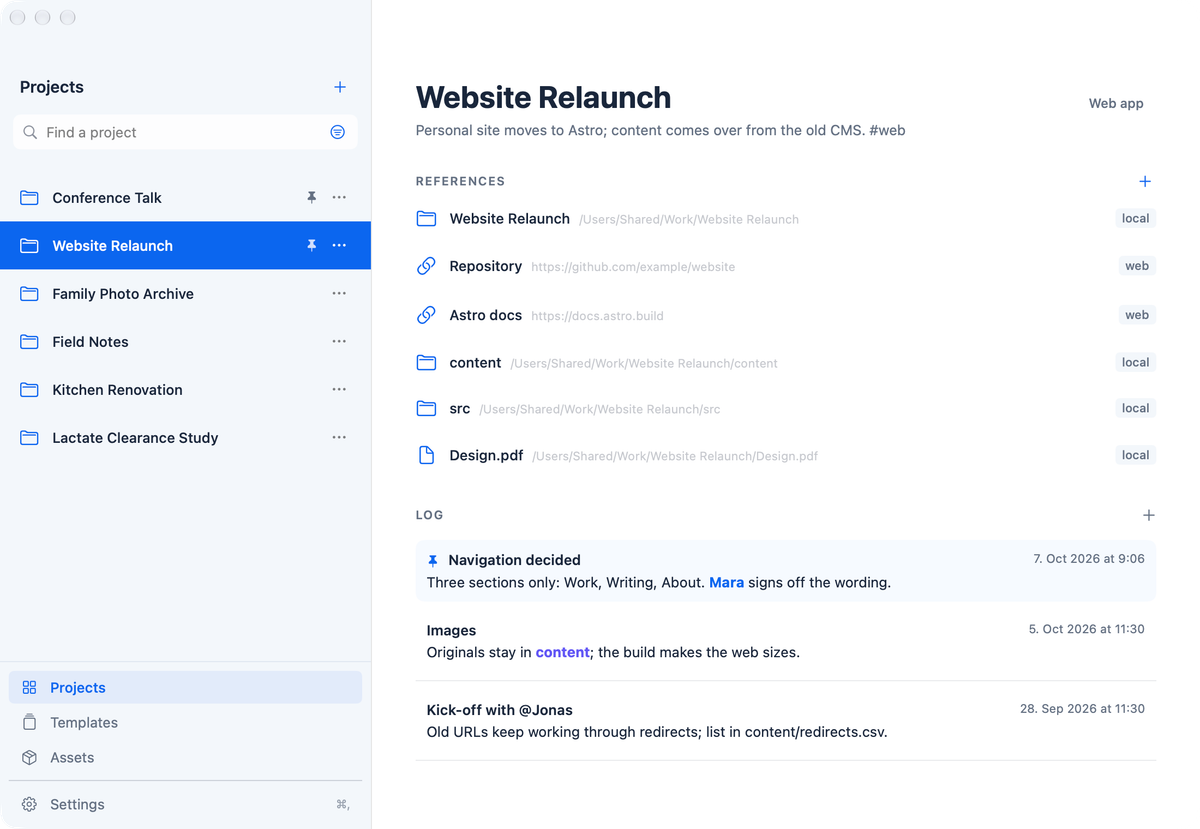
Task: Select the Kick-off with @Jonas log entry
Action: [786, 720]
